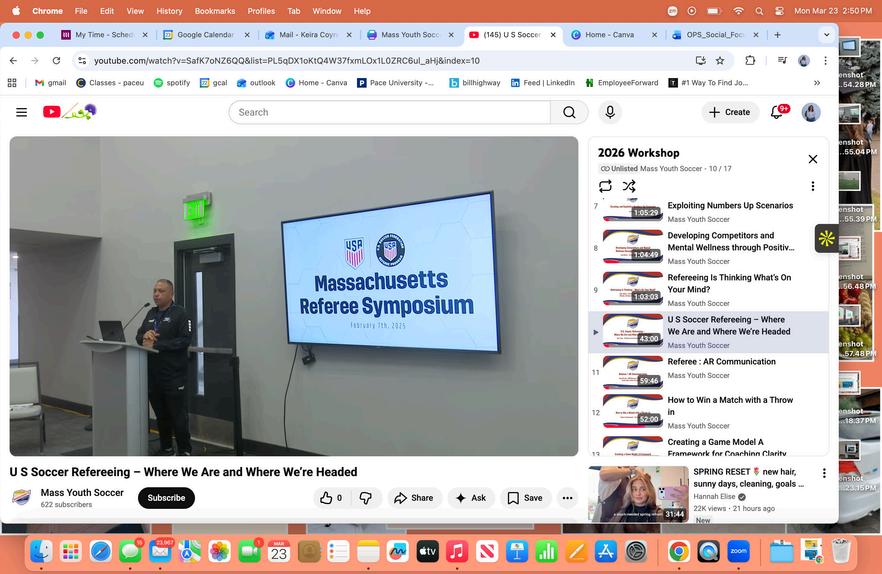
Task: Switch to Home - Canva tab
Action: coord(610,35)
